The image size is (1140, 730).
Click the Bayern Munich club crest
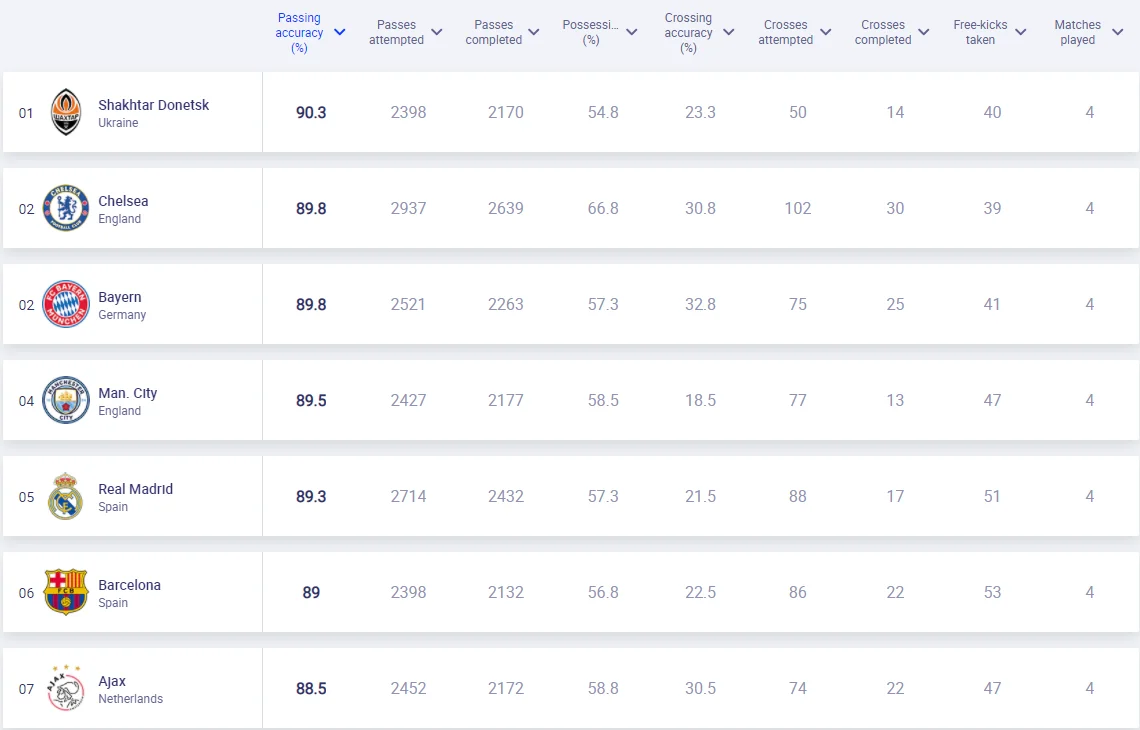(66, 304)
